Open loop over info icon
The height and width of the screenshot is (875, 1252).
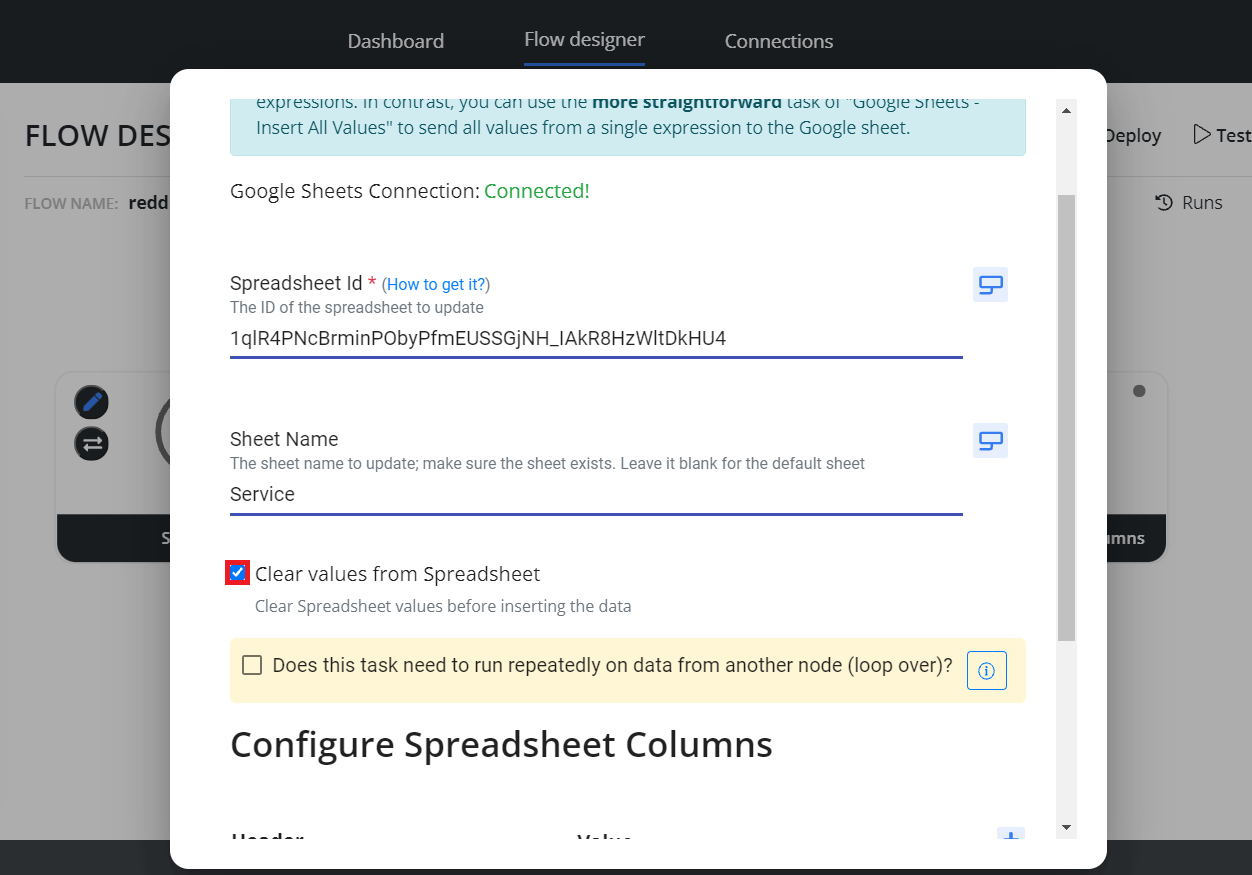click(986, 670)
